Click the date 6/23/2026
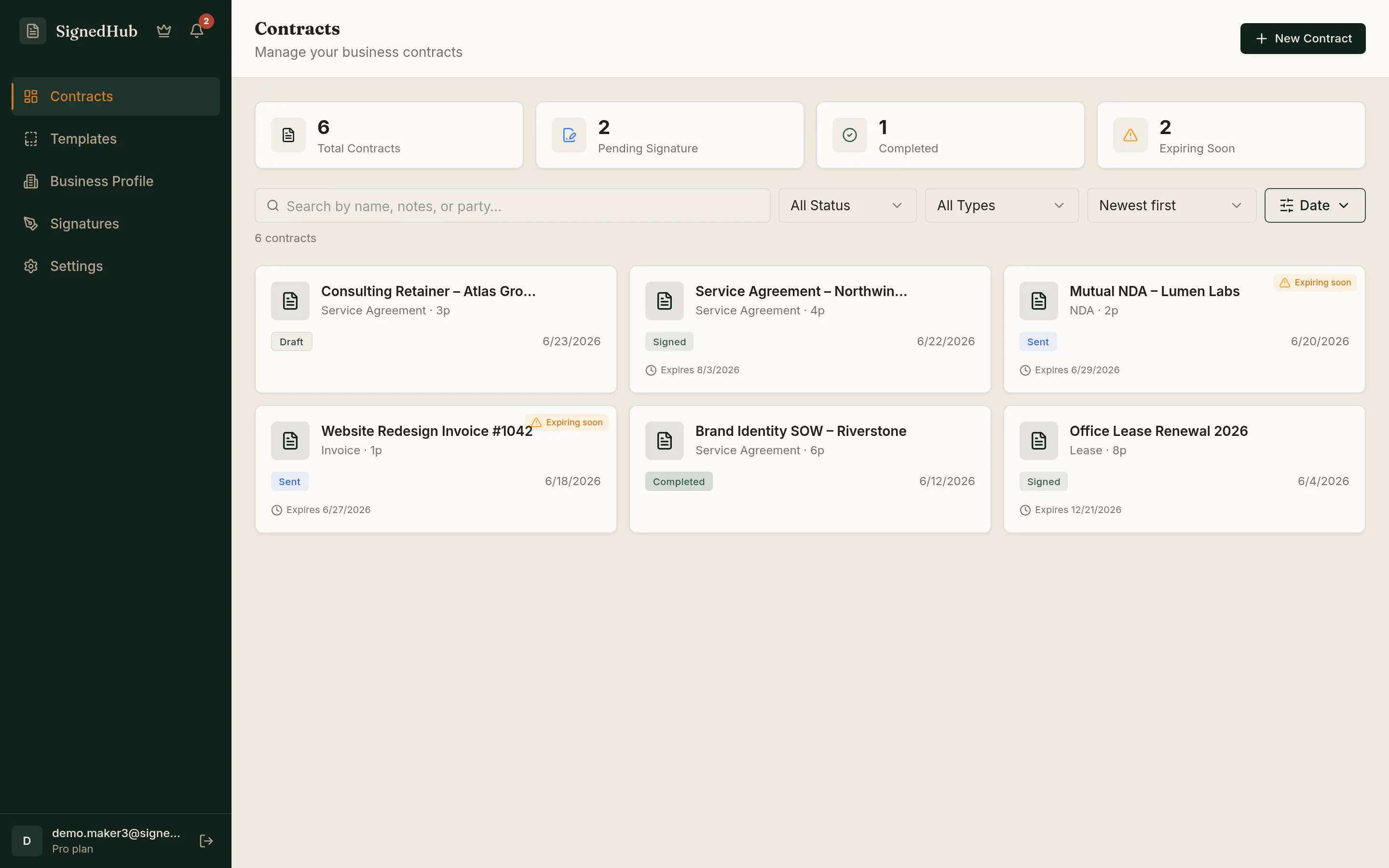This screenshot has width=1389, height=868. click(x=572, y=341)
